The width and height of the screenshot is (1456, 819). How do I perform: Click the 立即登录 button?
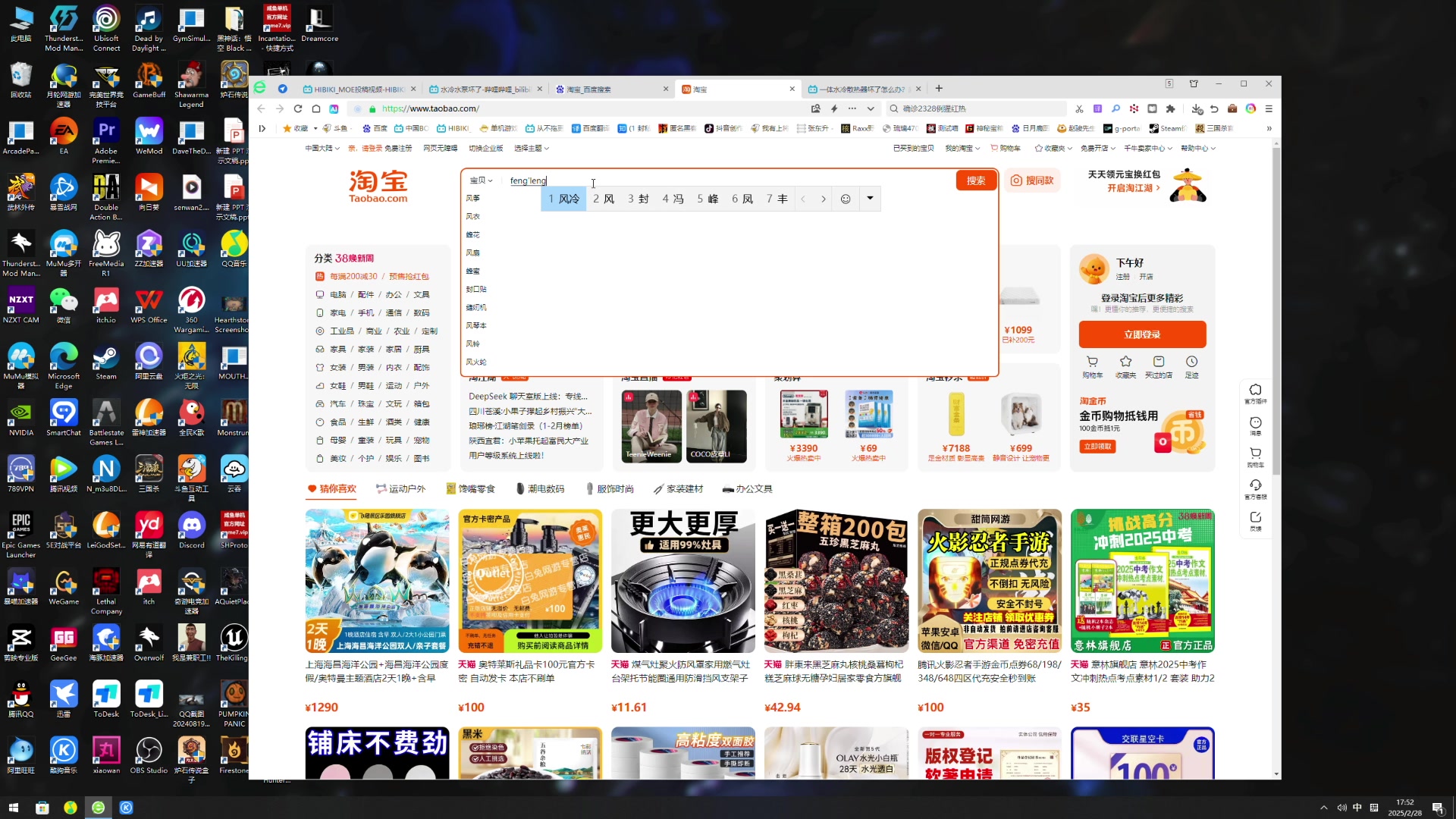point(1142,334)
